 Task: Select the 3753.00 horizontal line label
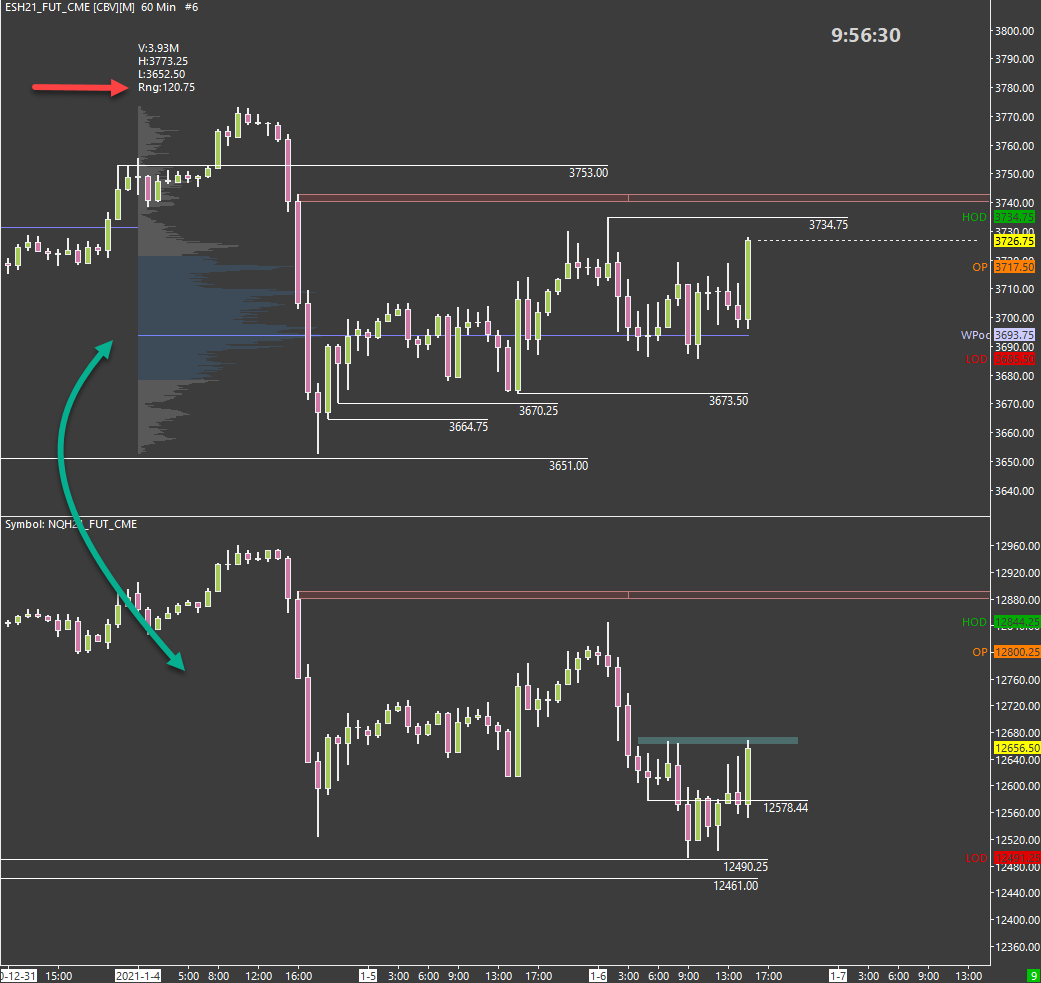[x=588, y=173]
